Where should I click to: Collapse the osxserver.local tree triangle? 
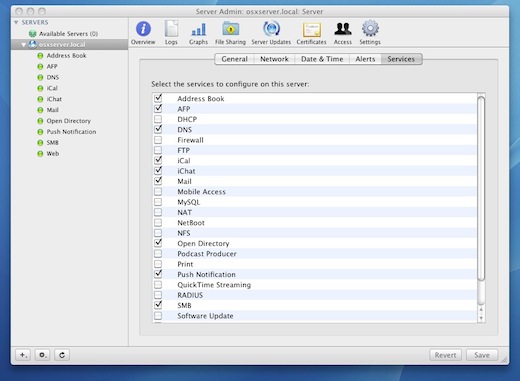tap(23, 45)
